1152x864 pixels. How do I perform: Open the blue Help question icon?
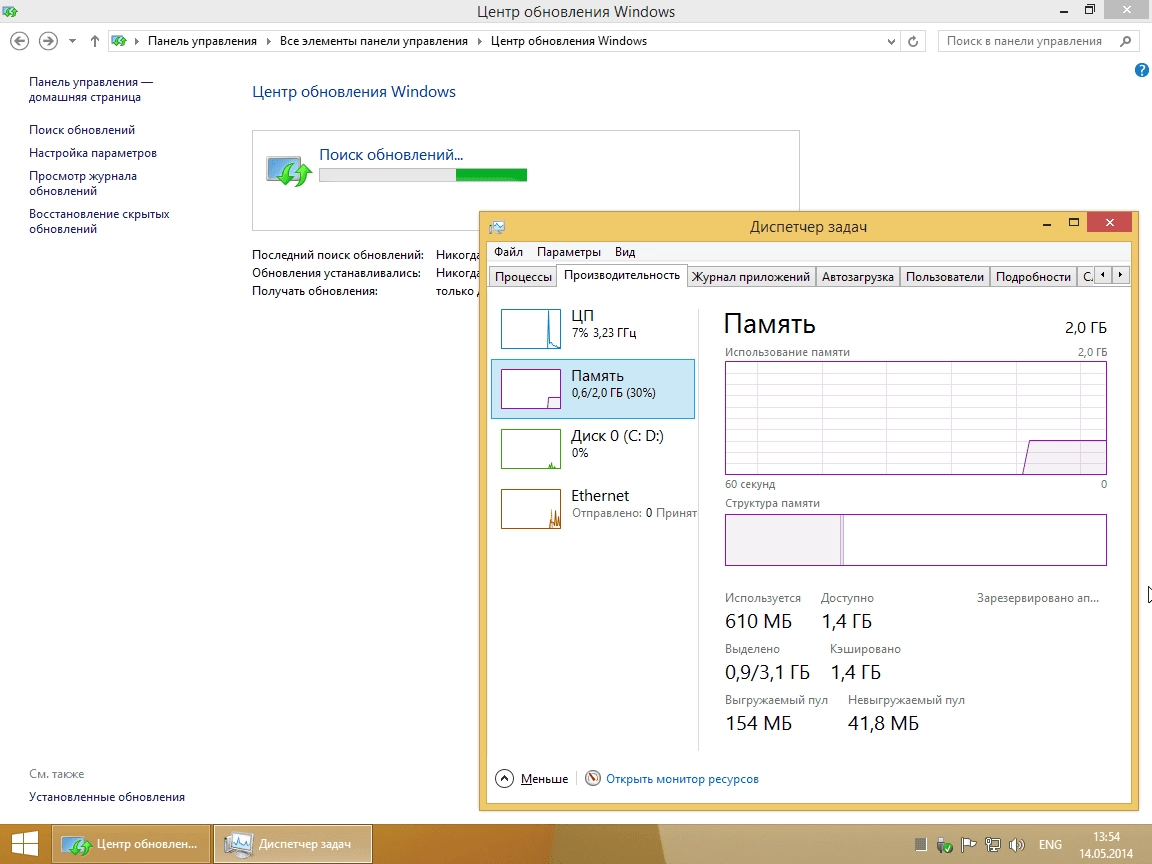(1142, 70)
